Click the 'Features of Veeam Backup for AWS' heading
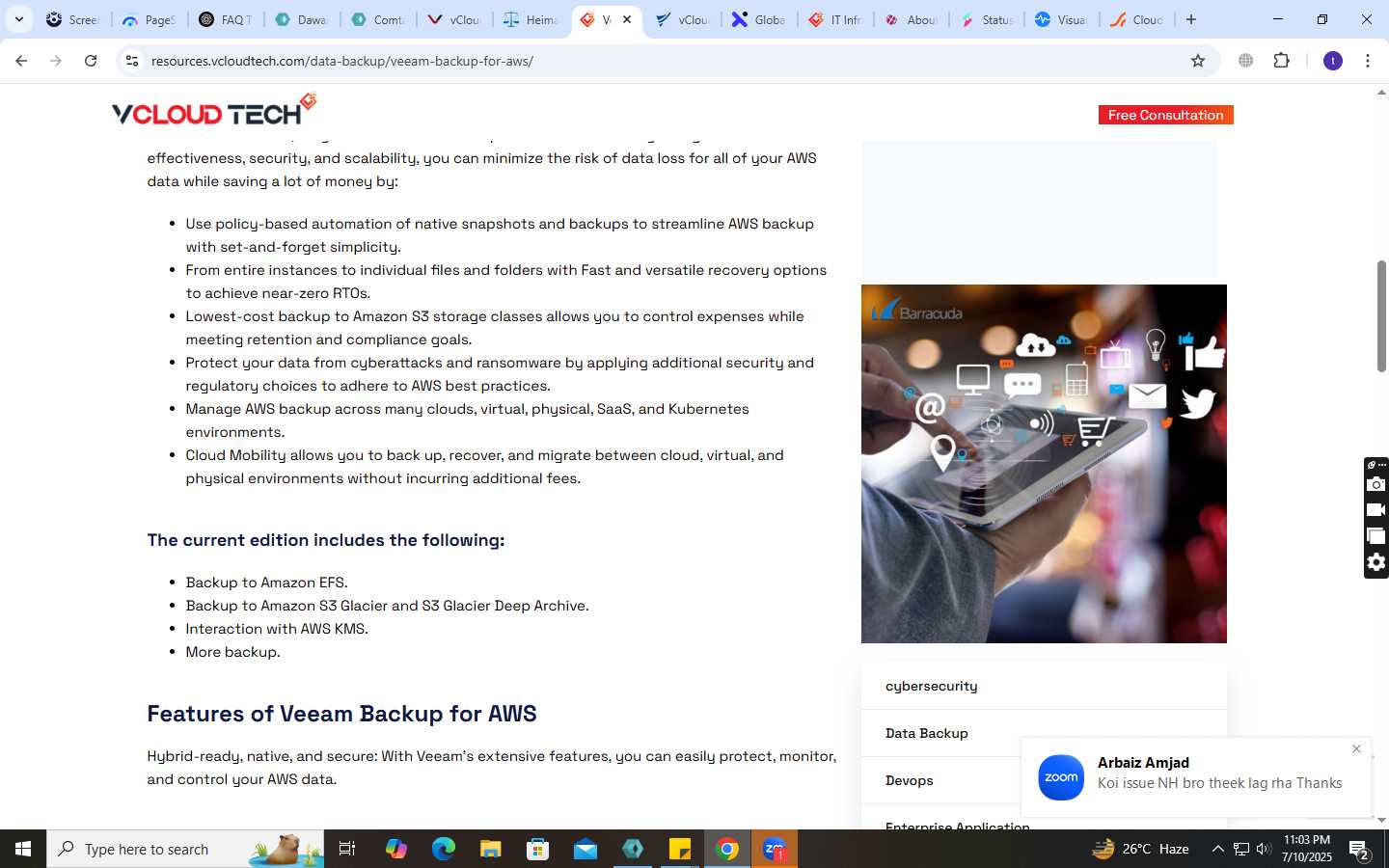This screenshot has height=868, width=1389. 341,714
